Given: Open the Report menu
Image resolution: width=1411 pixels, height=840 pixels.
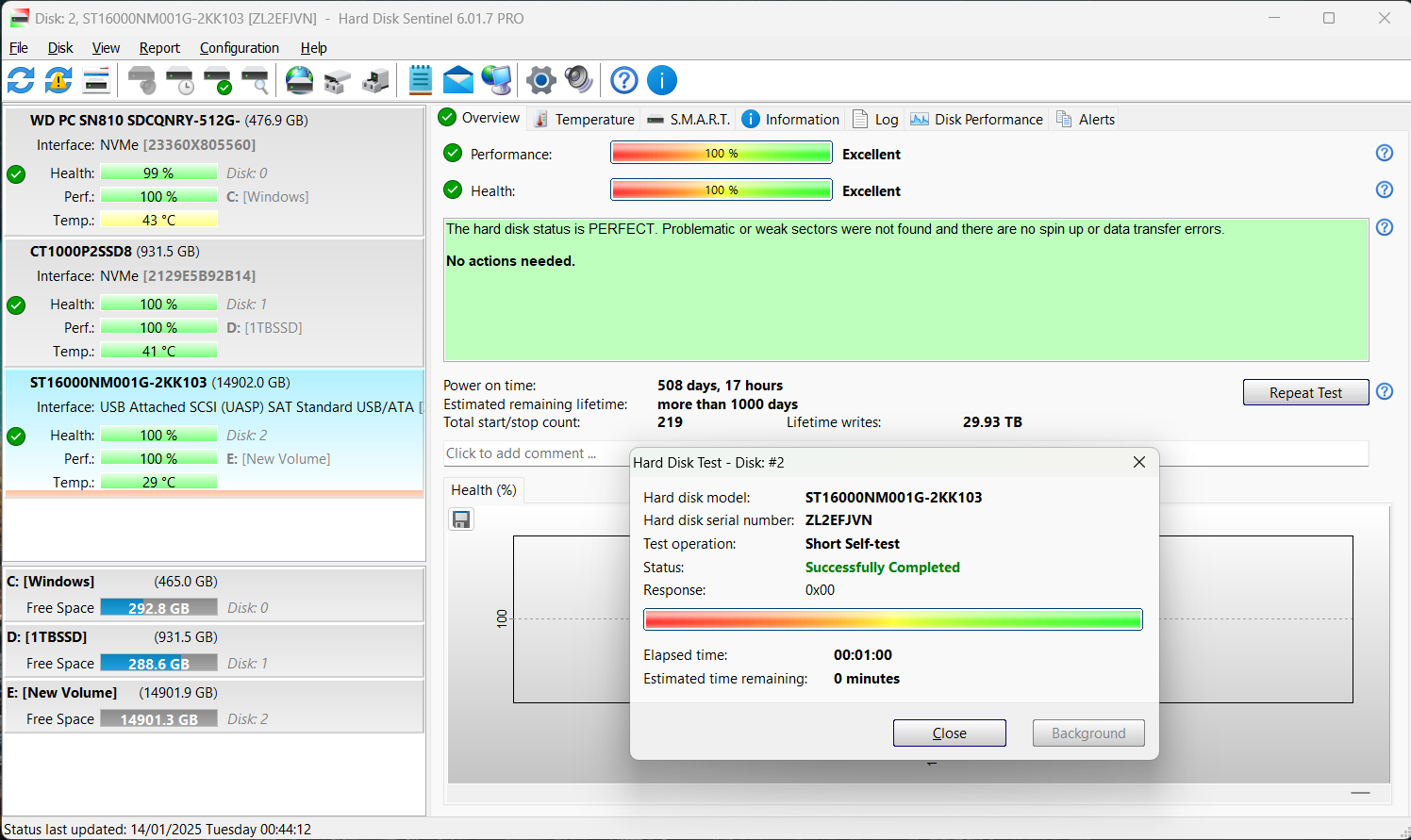Looking at the screenshot, I should coord(159,48).
